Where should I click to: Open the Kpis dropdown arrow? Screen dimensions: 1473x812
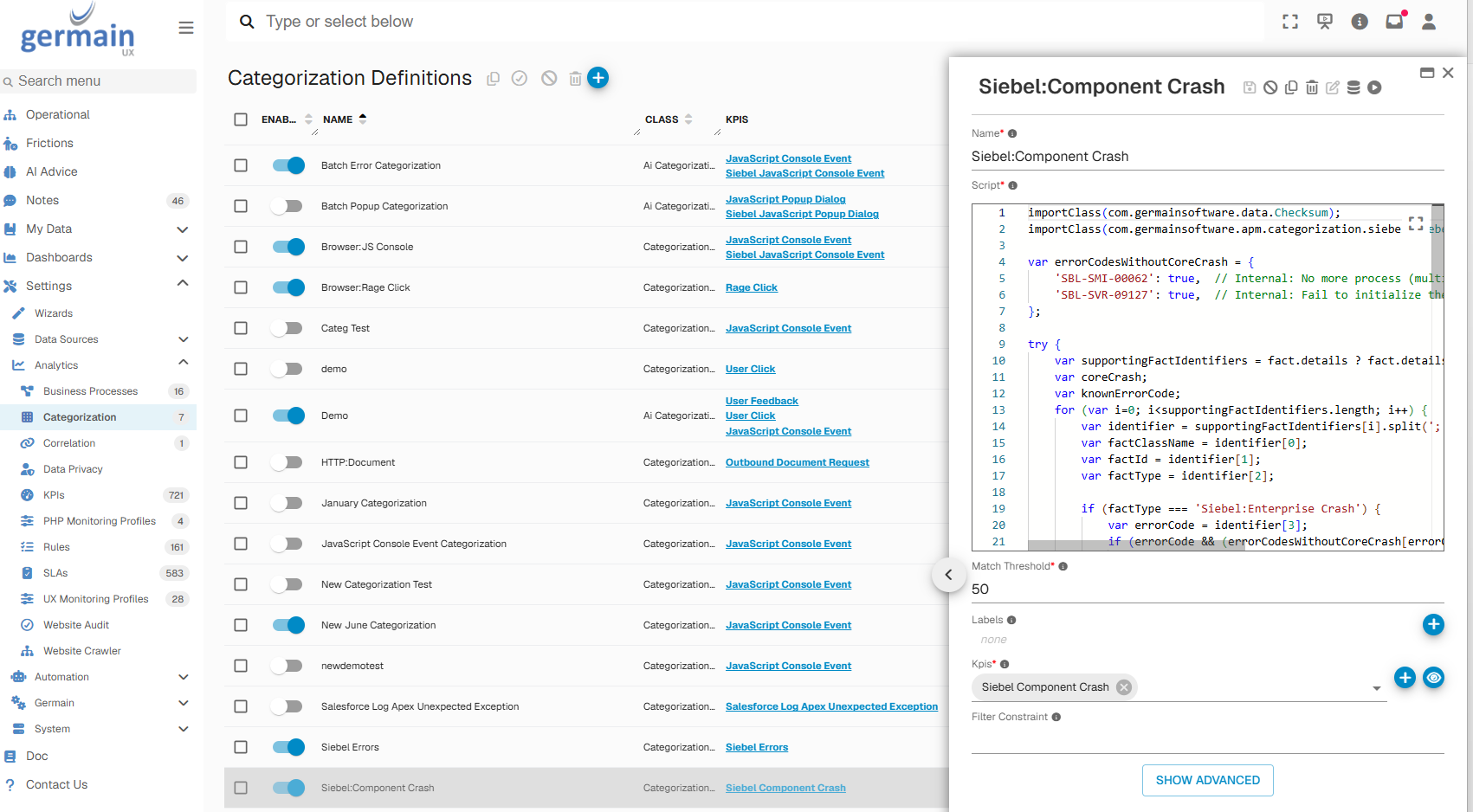coord(1376,688)
